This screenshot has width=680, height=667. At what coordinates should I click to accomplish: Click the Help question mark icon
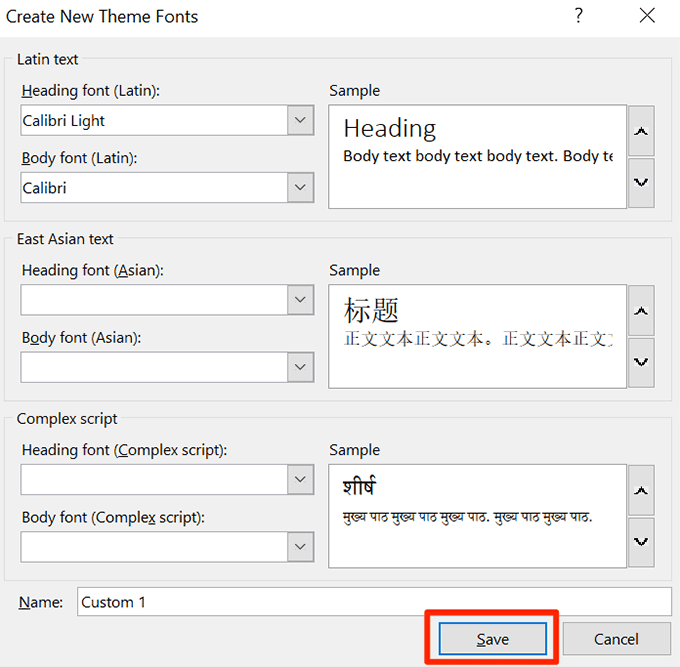(577, 17)
